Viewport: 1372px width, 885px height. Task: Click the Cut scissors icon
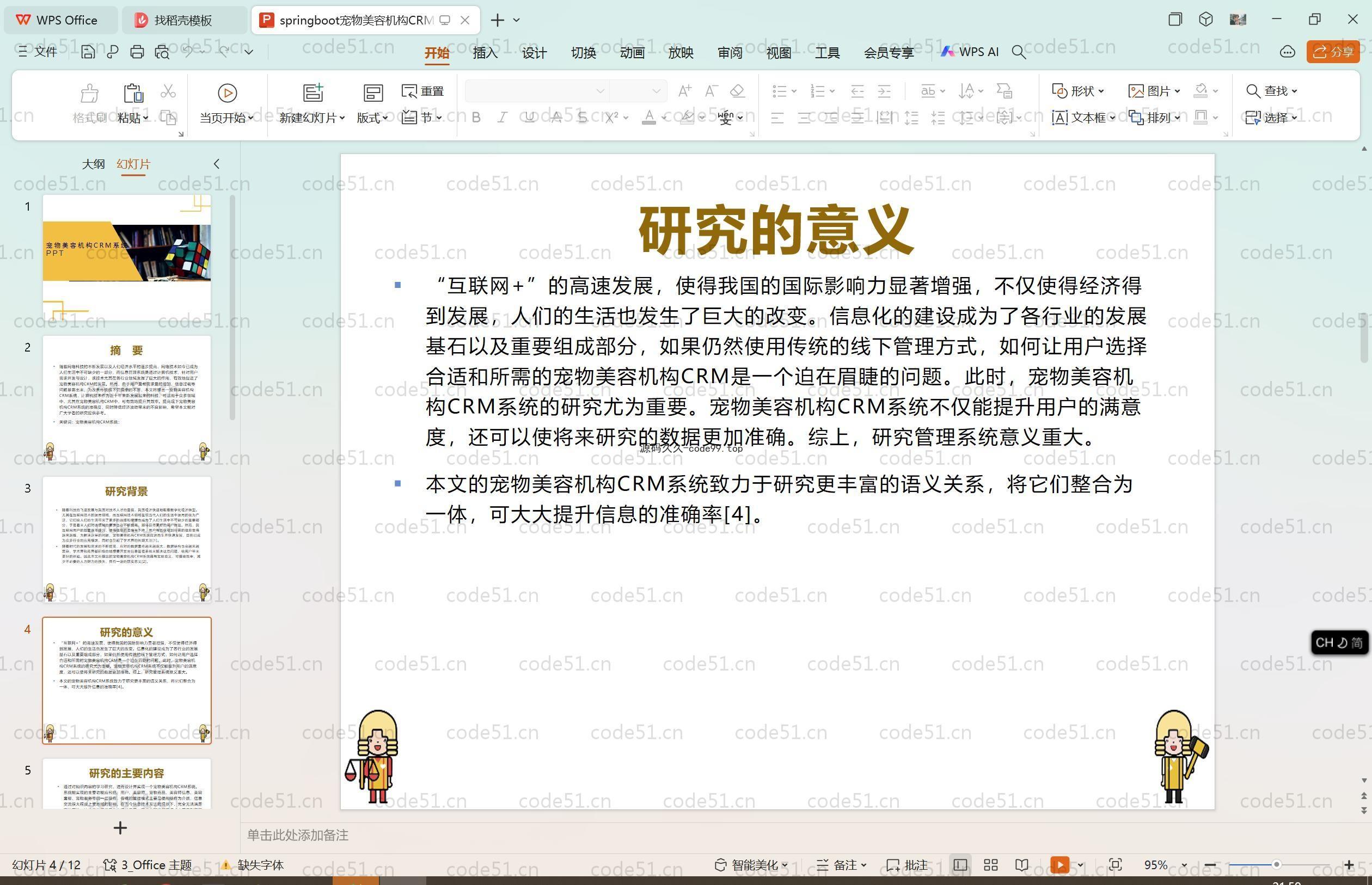[168, 91]
